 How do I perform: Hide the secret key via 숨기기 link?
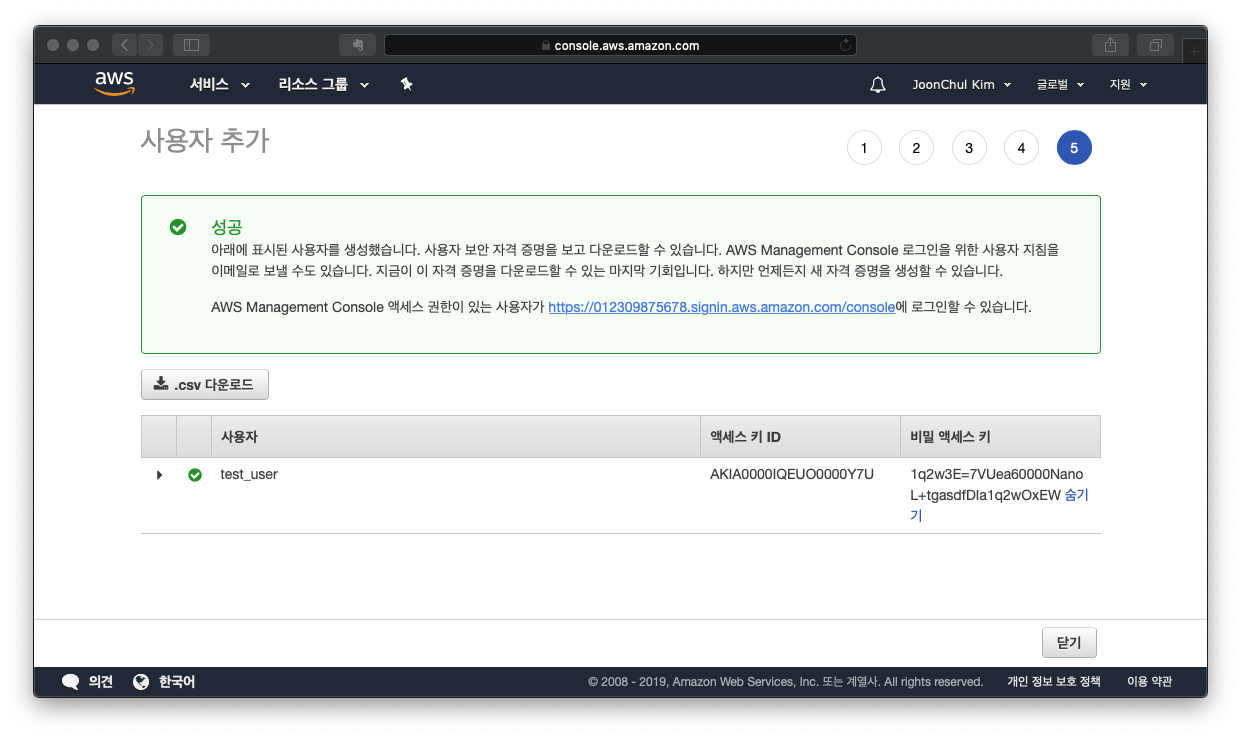(1076, 495)
